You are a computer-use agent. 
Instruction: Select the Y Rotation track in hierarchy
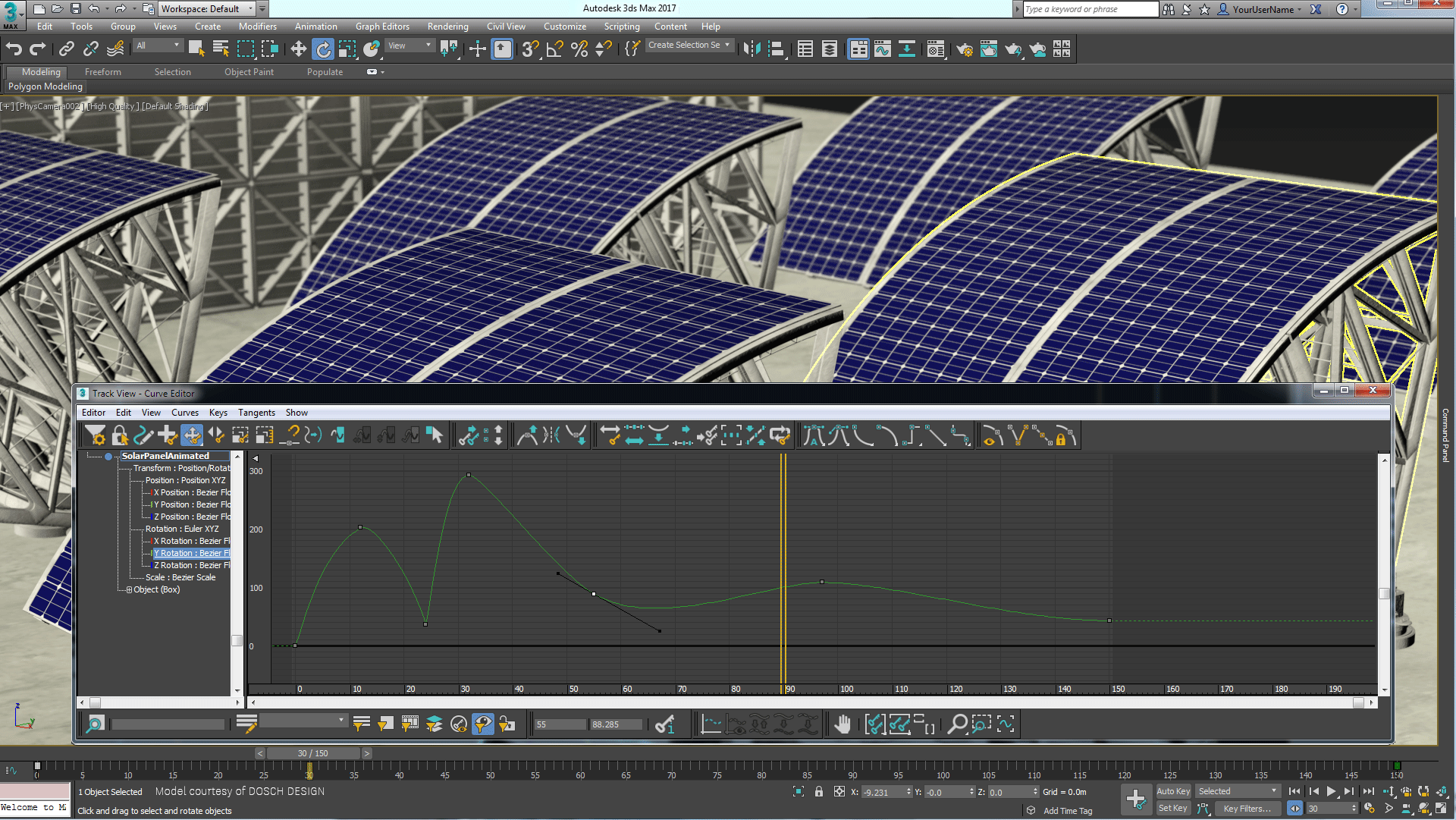click(x=191, y=553)
